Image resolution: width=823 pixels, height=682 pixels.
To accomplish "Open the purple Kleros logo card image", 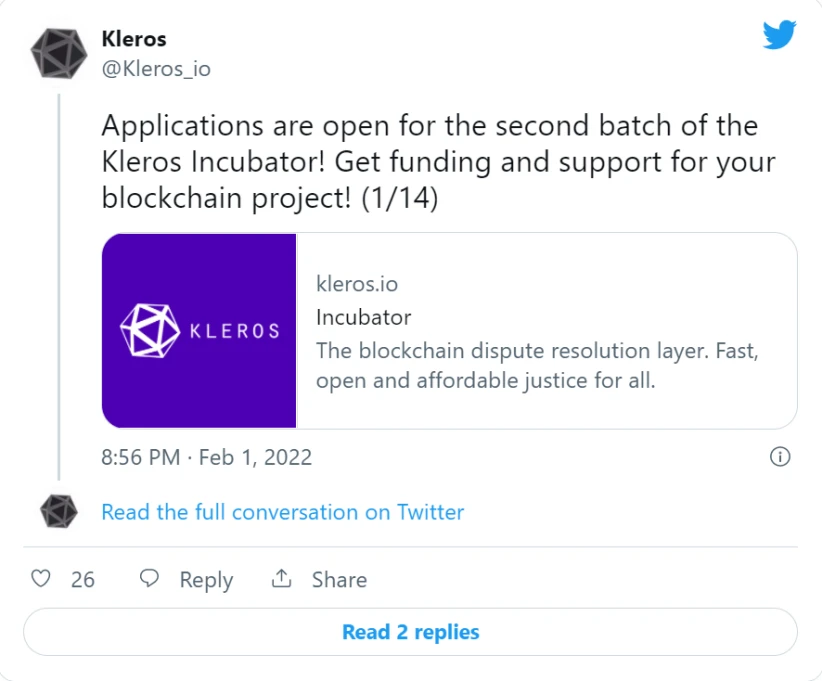I will point(199,331).
